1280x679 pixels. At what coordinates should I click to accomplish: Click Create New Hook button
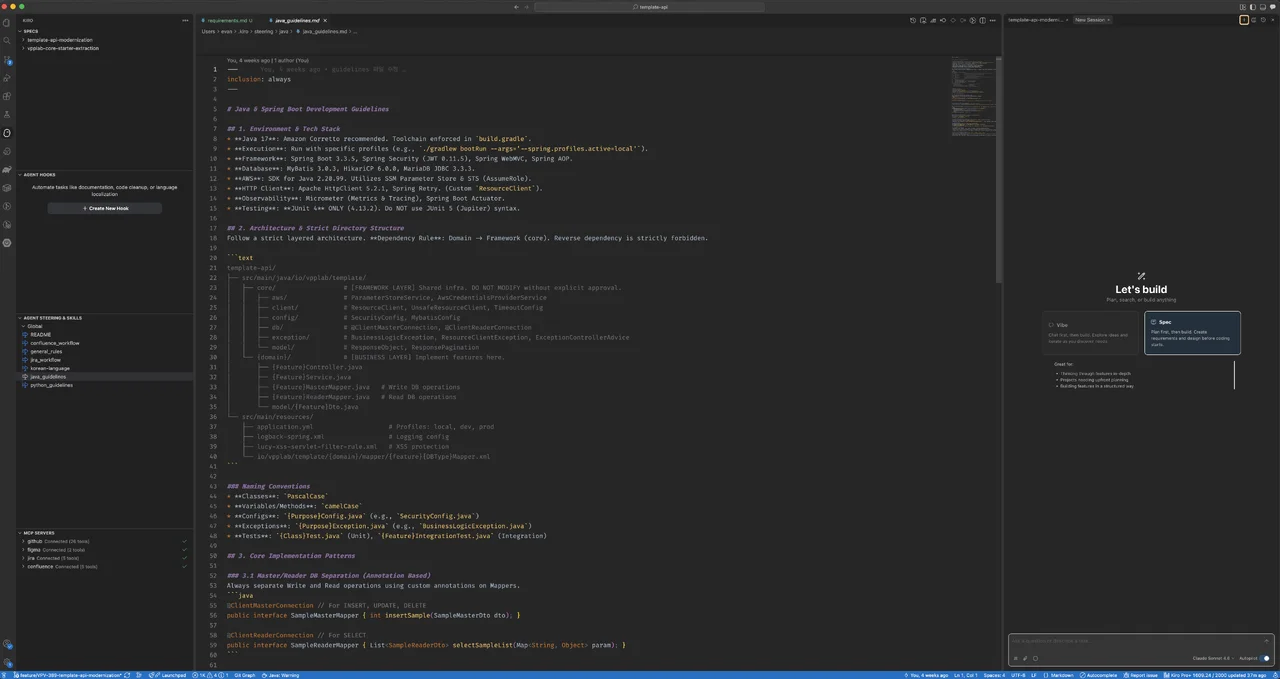click(105, 208)
